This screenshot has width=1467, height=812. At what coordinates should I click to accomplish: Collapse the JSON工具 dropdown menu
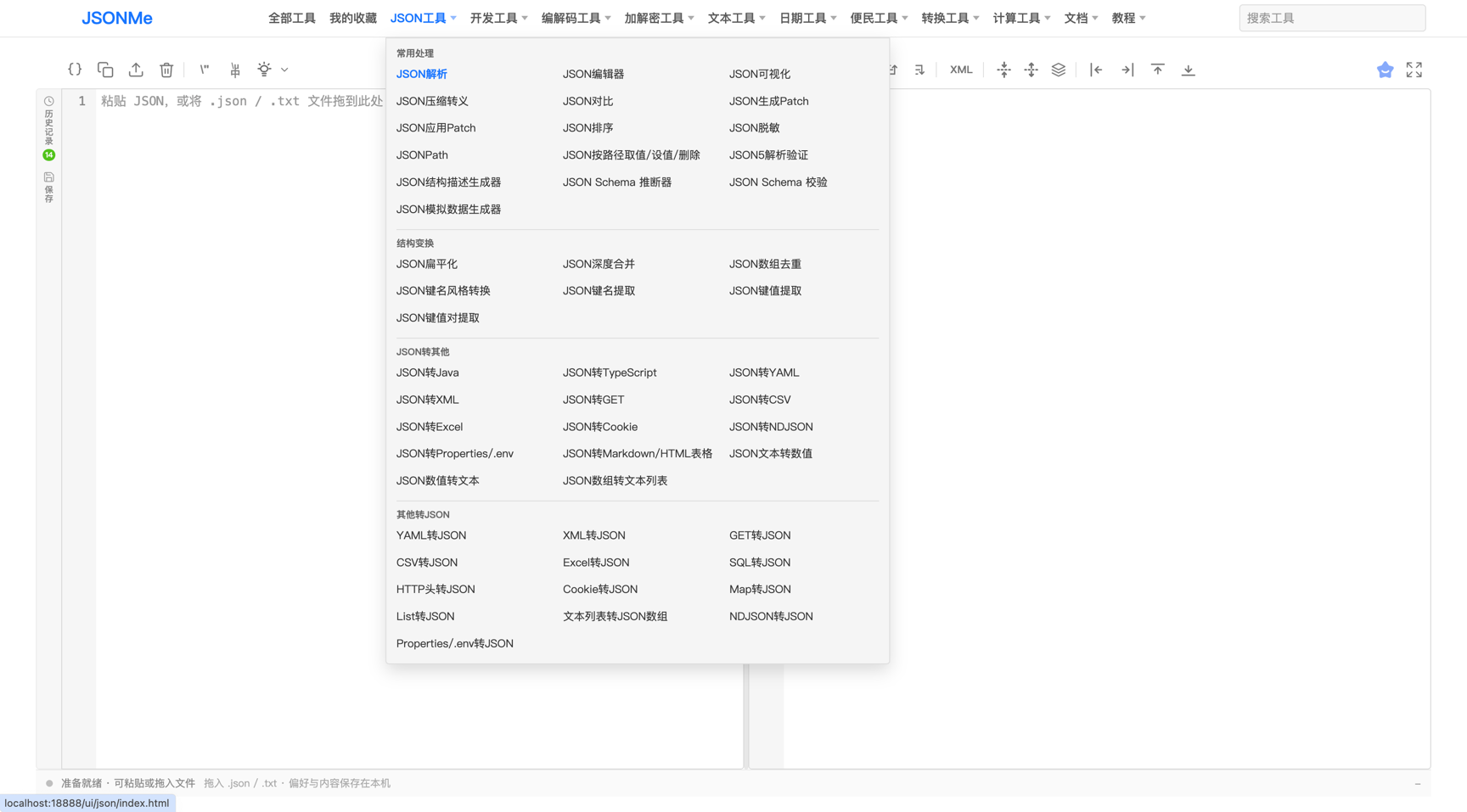[424, 18]
